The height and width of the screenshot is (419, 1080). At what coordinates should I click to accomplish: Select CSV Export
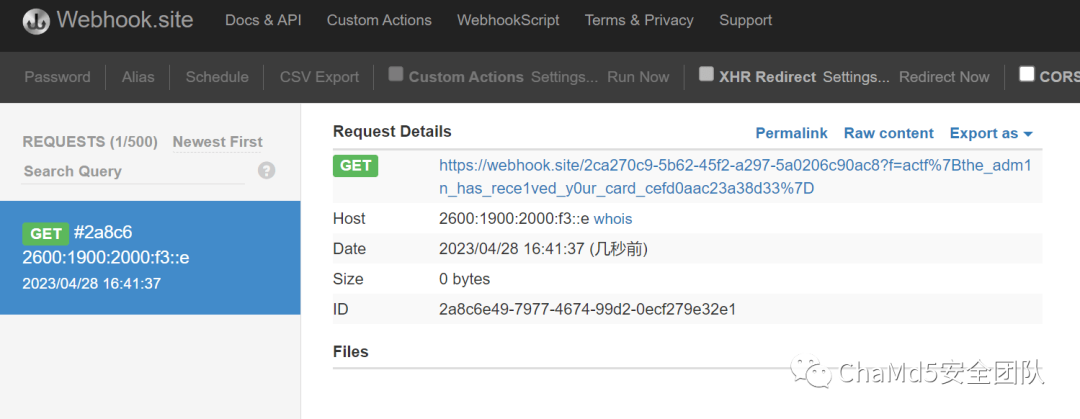[x=320, y=77]
